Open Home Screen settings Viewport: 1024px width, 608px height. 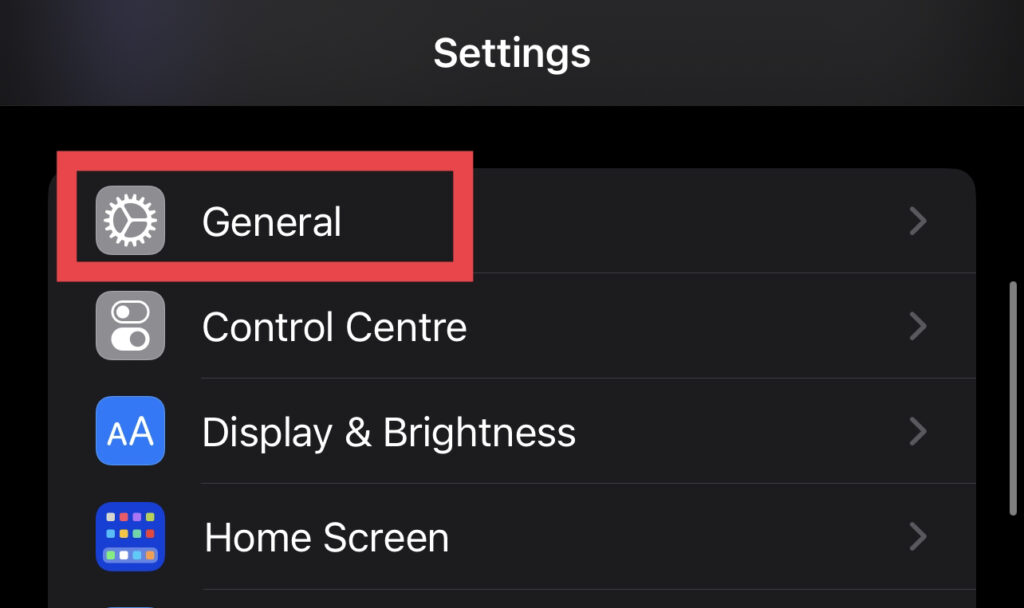pos(400,537)
